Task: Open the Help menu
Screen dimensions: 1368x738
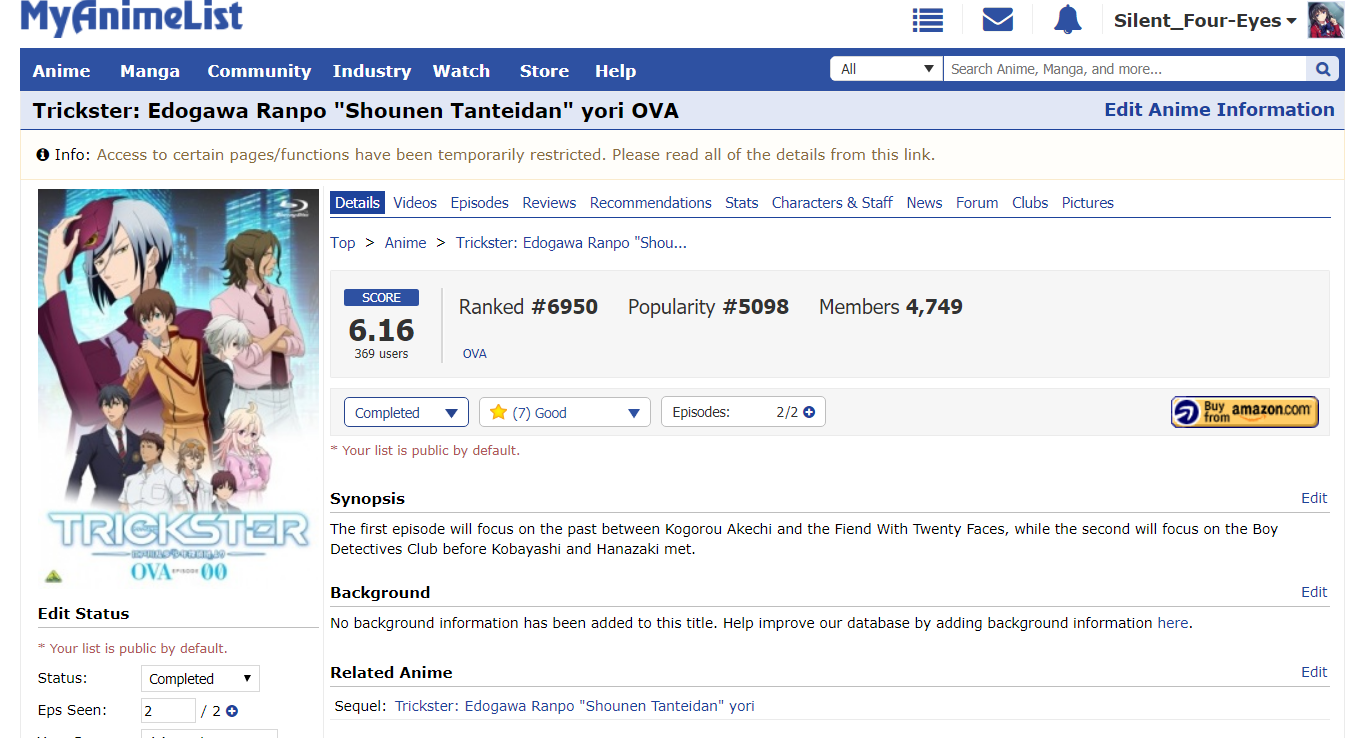Action: point(615,71)
